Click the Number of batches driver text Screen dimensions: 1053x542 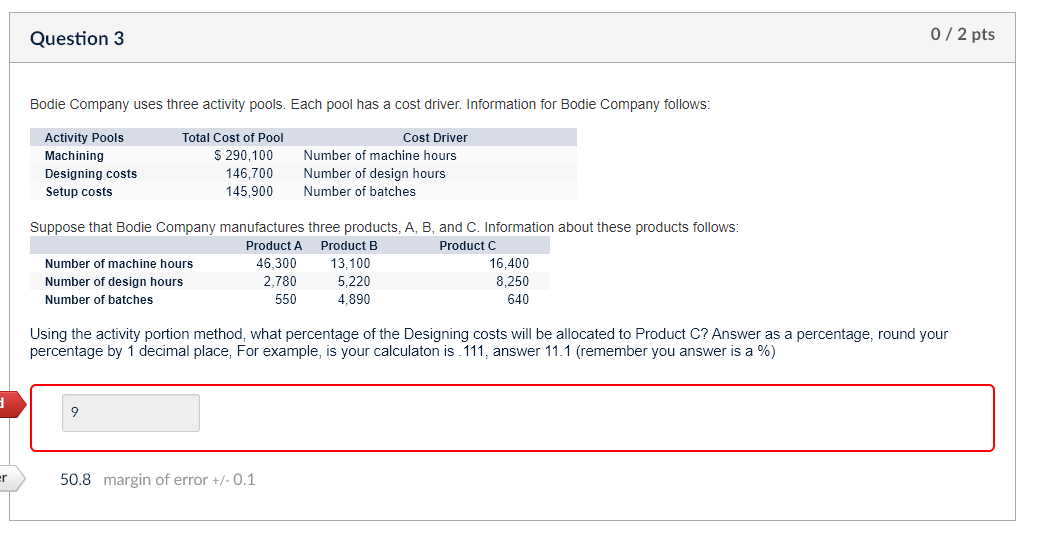click(x=359, y=192)
